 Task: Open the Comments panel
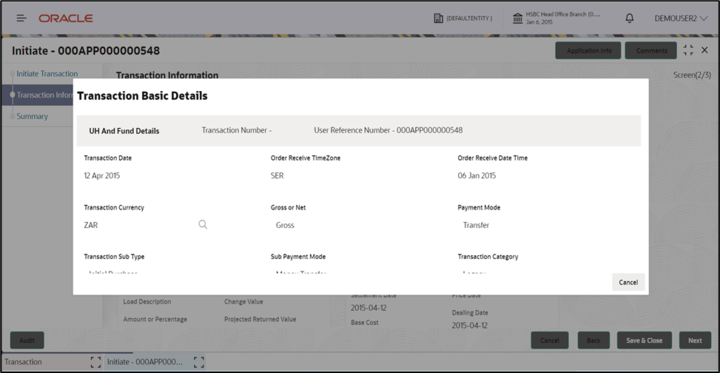[651, 51]
